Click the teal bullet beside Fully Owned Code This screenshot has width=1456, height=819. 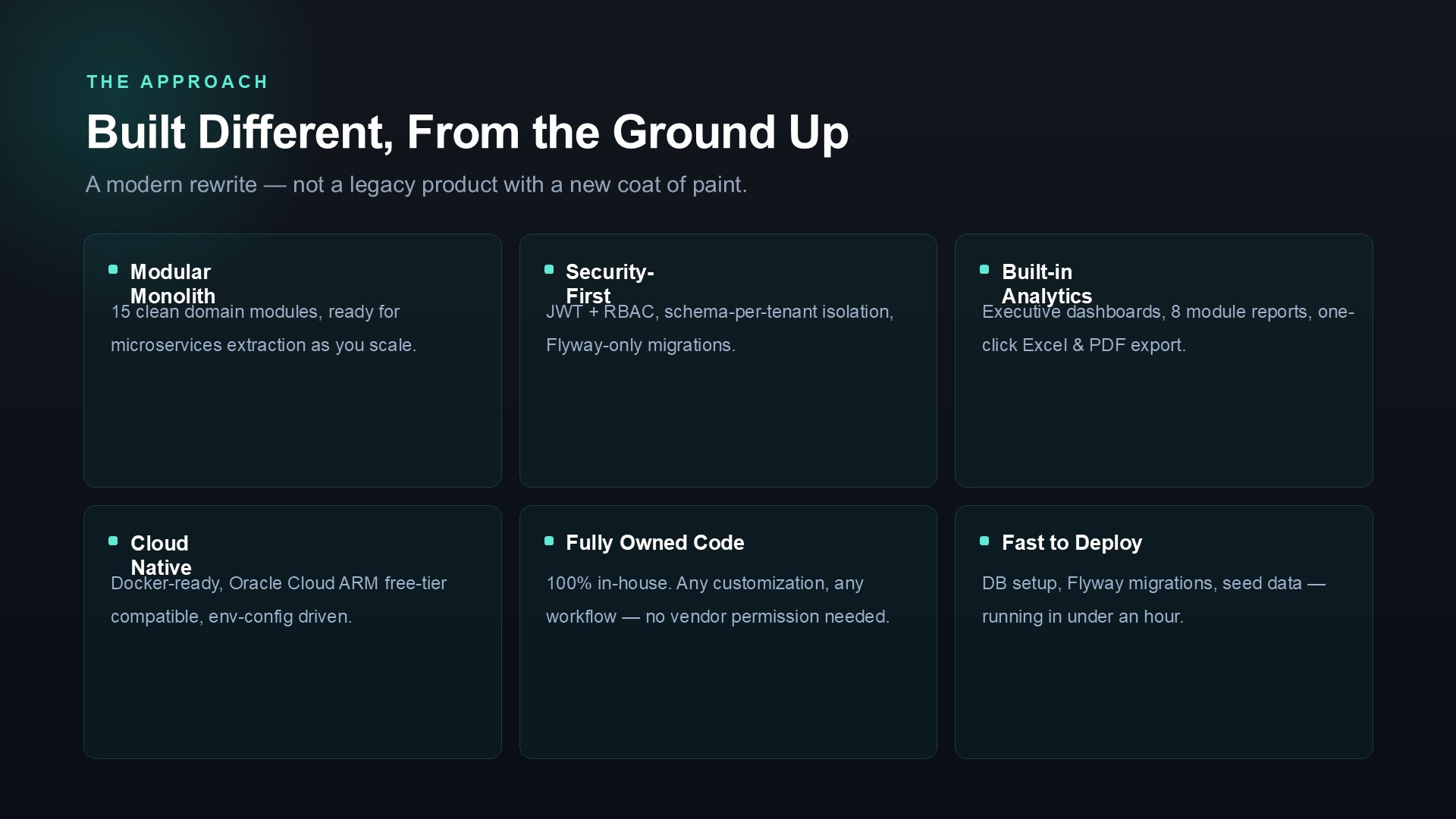[549, 541]
